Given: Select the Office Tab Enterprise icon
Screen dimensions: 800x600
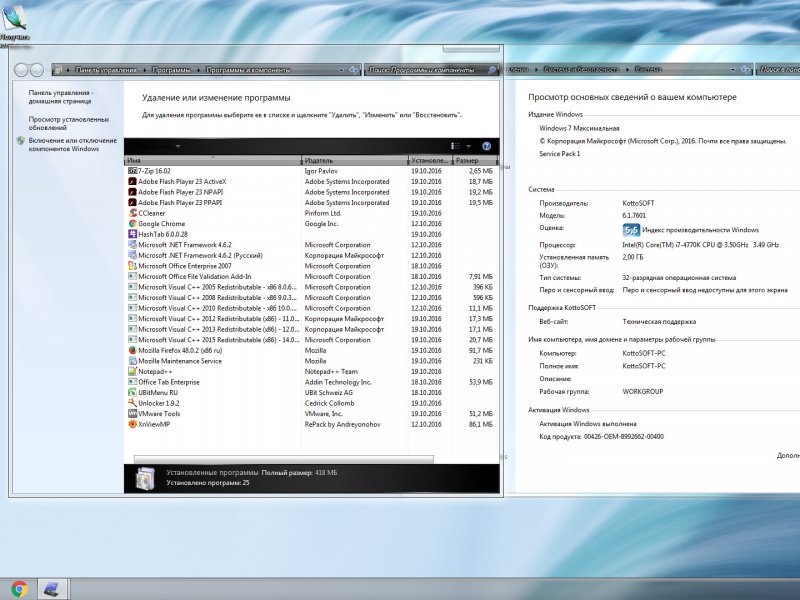Looking at the screenshot, I should click(133, 382).
